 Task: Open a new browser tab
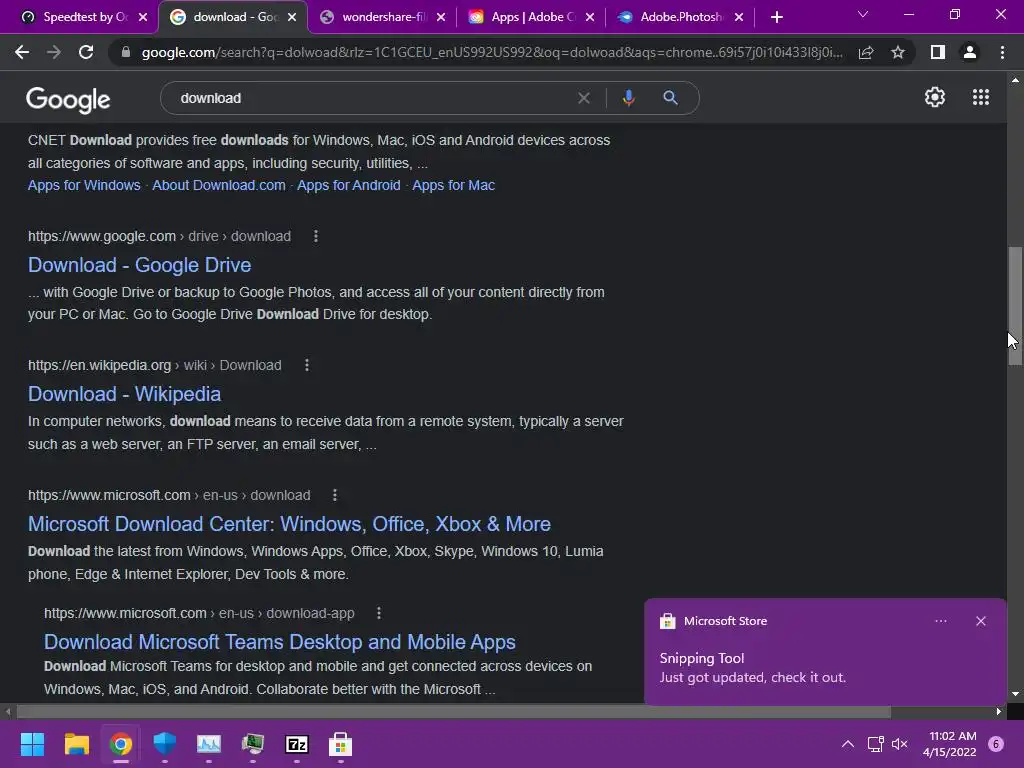point(776,17)
